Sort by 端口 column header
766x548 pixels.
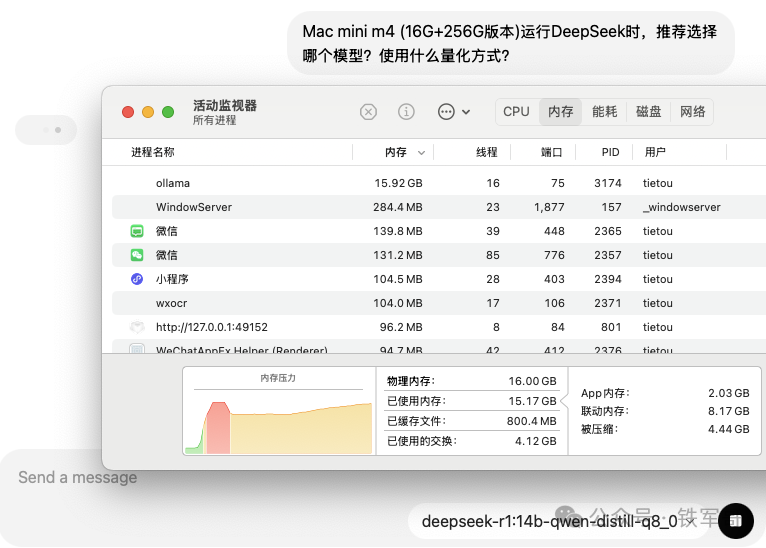(551, 152)
